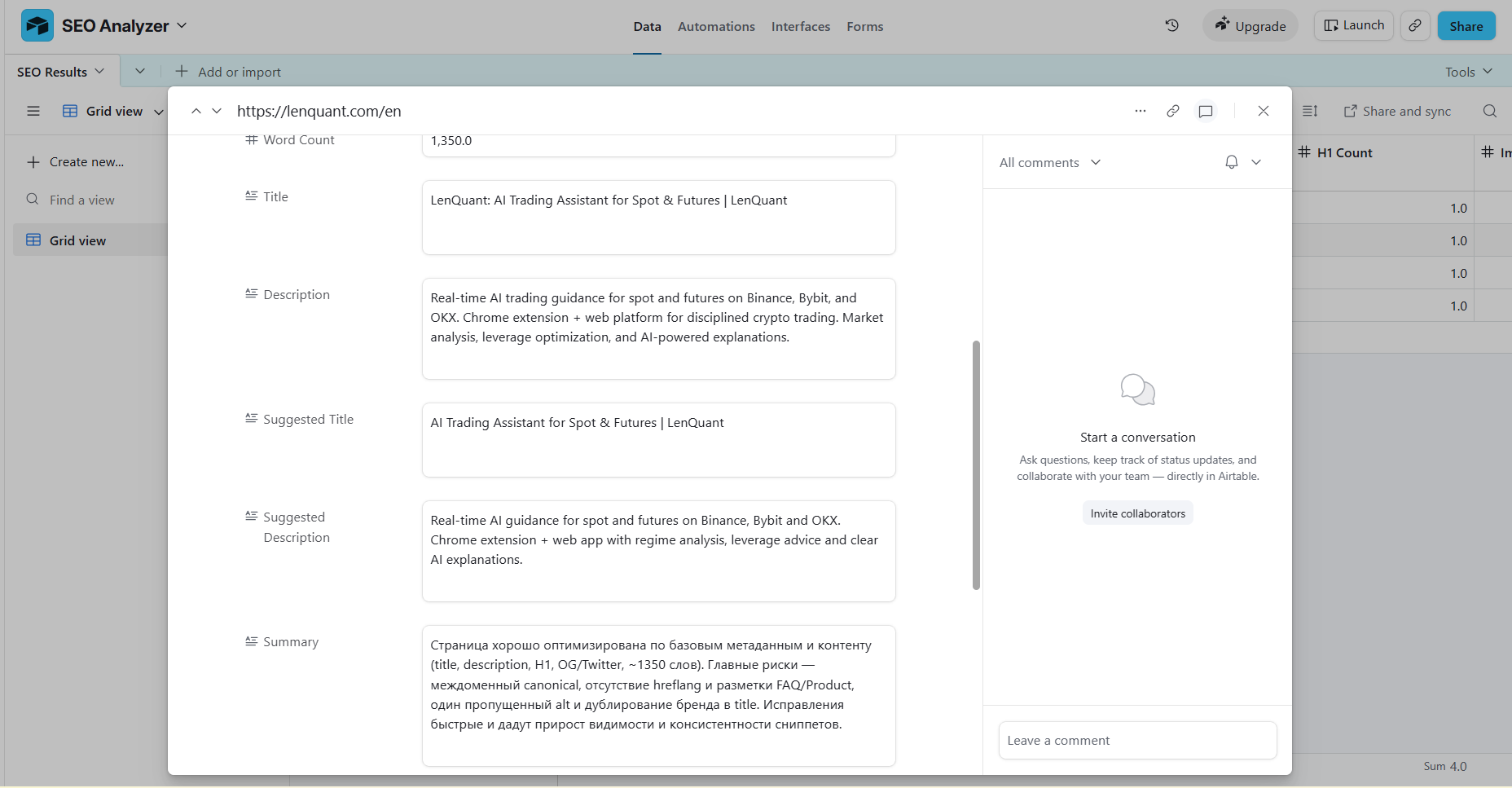Screen dimensions: 1512x788
Task: Open the record more options ellipsis
Action: [x=1141, y=111]
